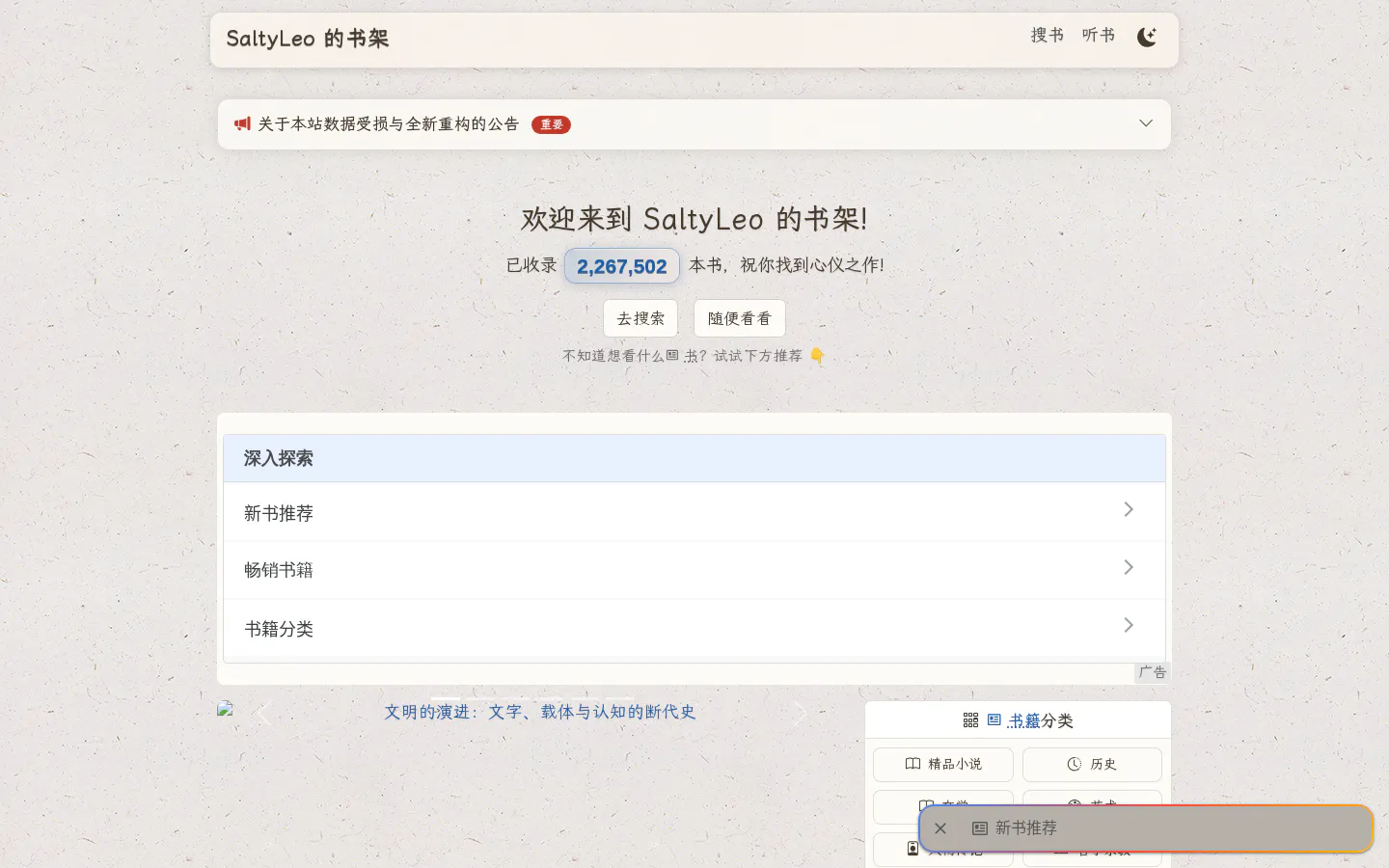1389x868 pixels.
Task: Click the clock icon in 历史 button
Action: 1075,764
